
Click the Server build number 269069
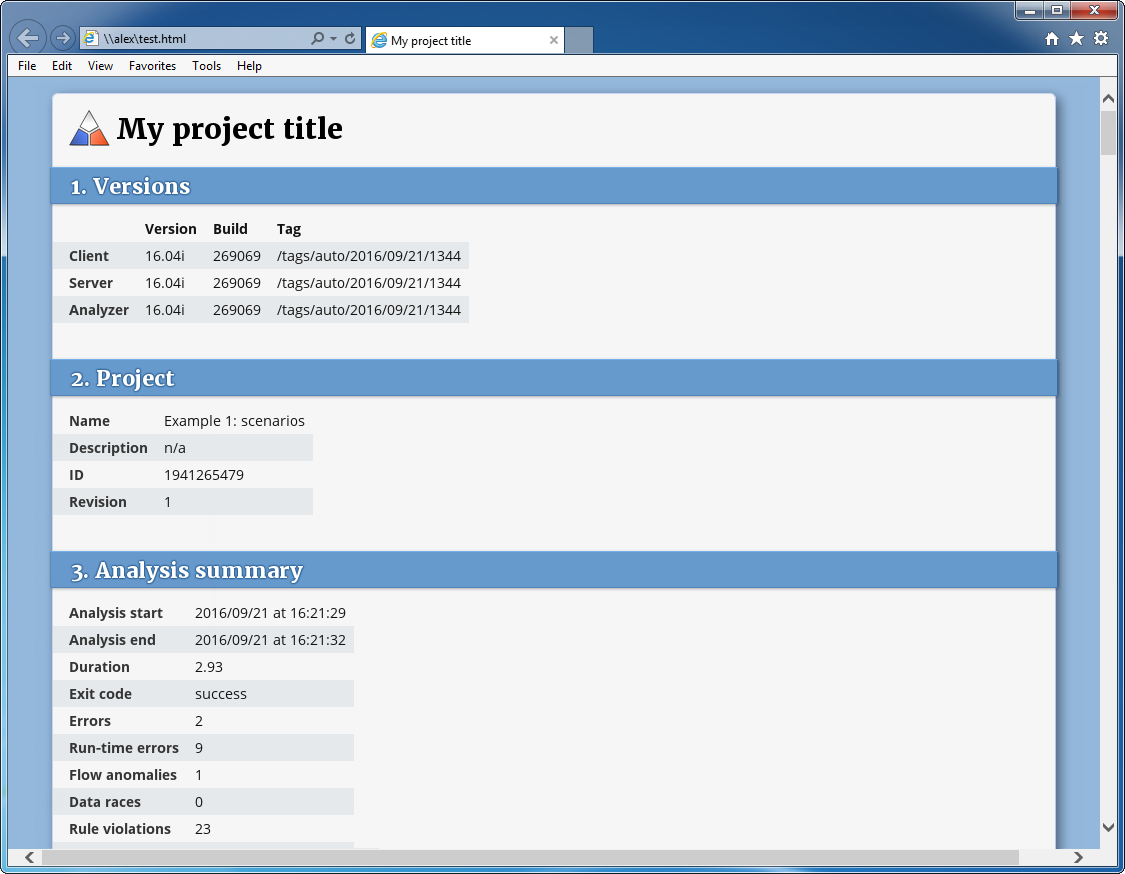pyautogui.click(x=237, y=283)
